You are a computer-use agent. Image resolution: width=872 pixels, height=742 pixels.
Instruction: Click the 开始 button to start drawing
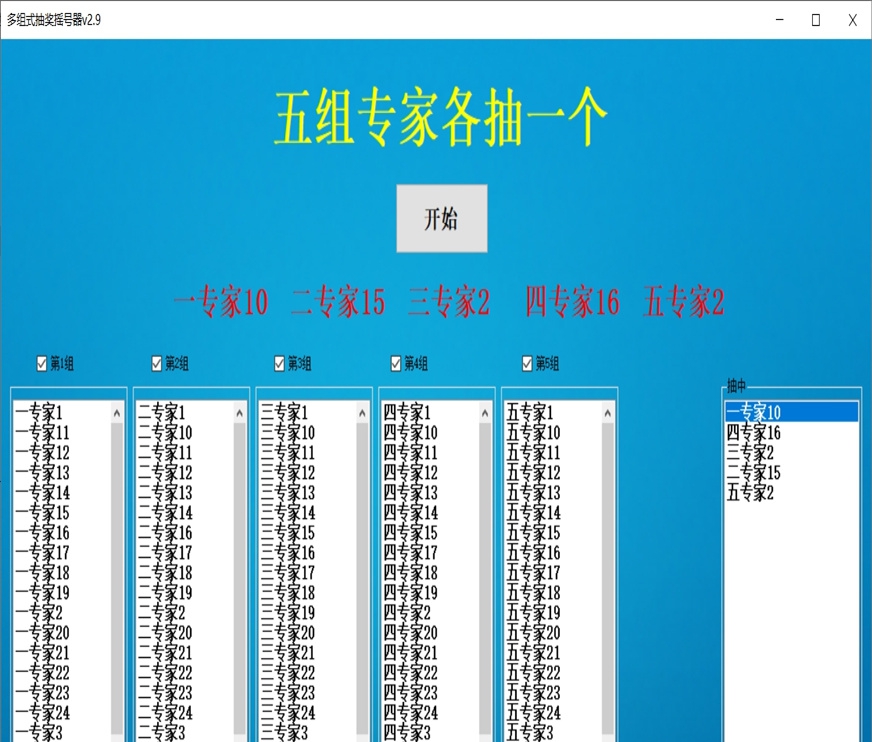pos(441,218)
